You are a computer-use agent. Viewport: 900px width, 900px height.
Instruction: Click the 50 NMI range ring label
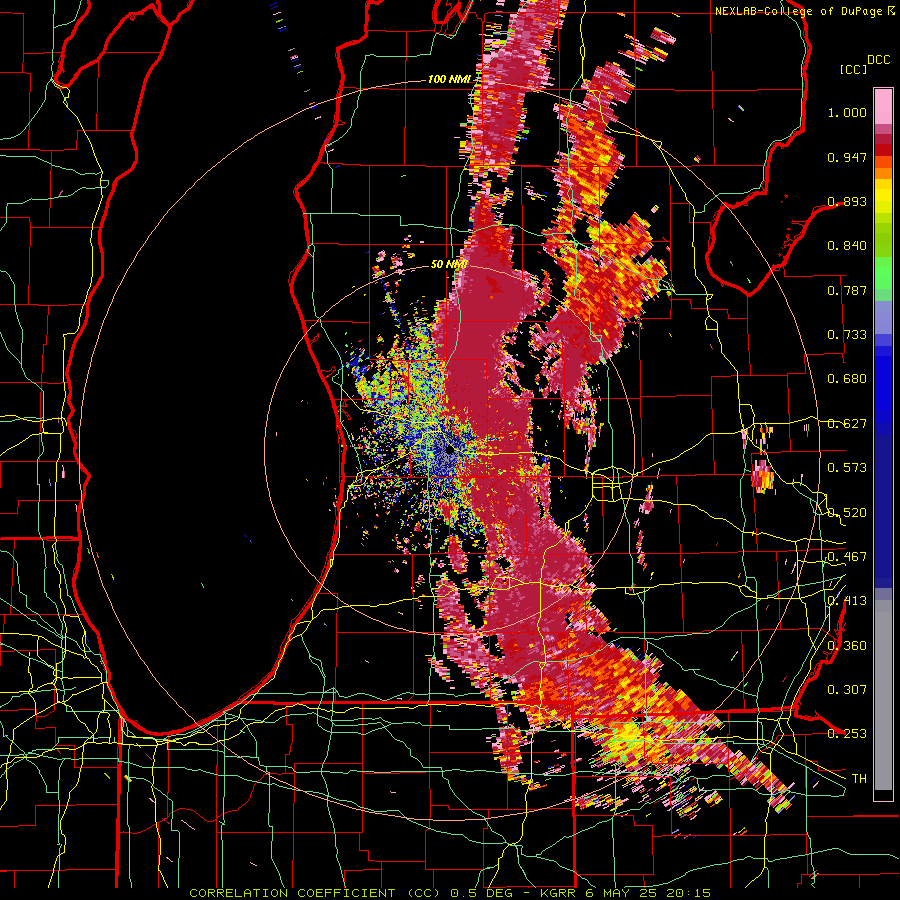[x=449, y=264]
